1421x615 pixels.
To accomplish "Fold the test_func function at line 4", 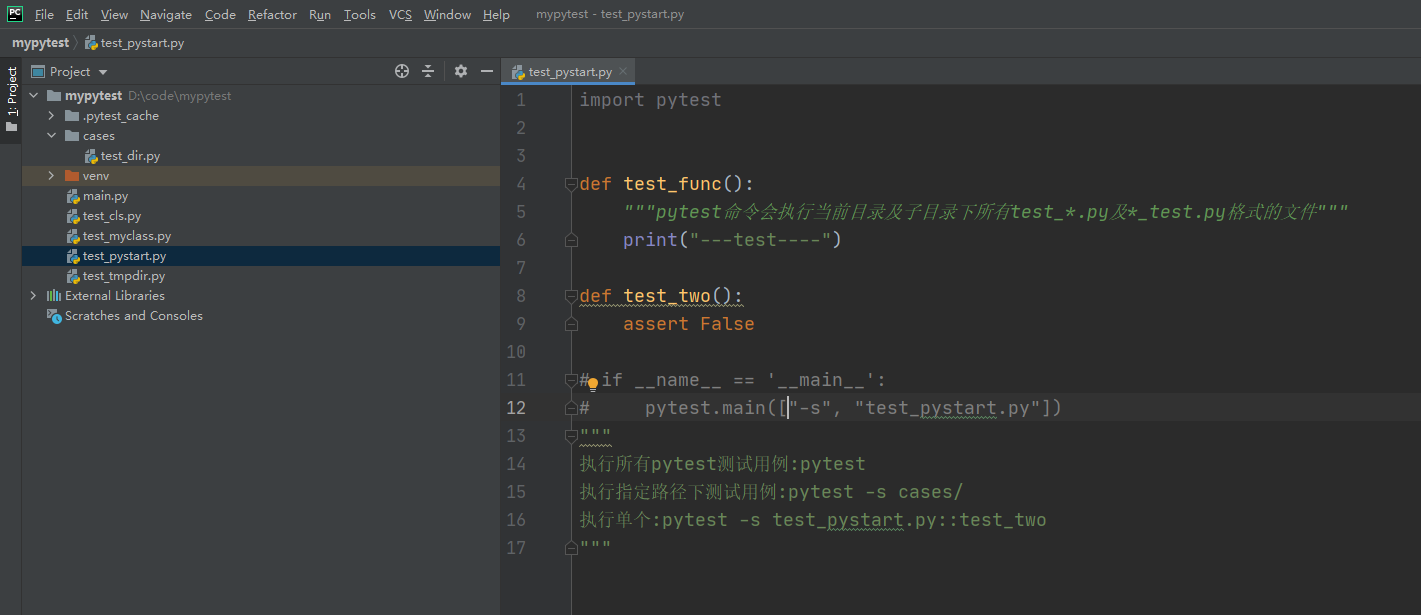I will click(571, 184).
